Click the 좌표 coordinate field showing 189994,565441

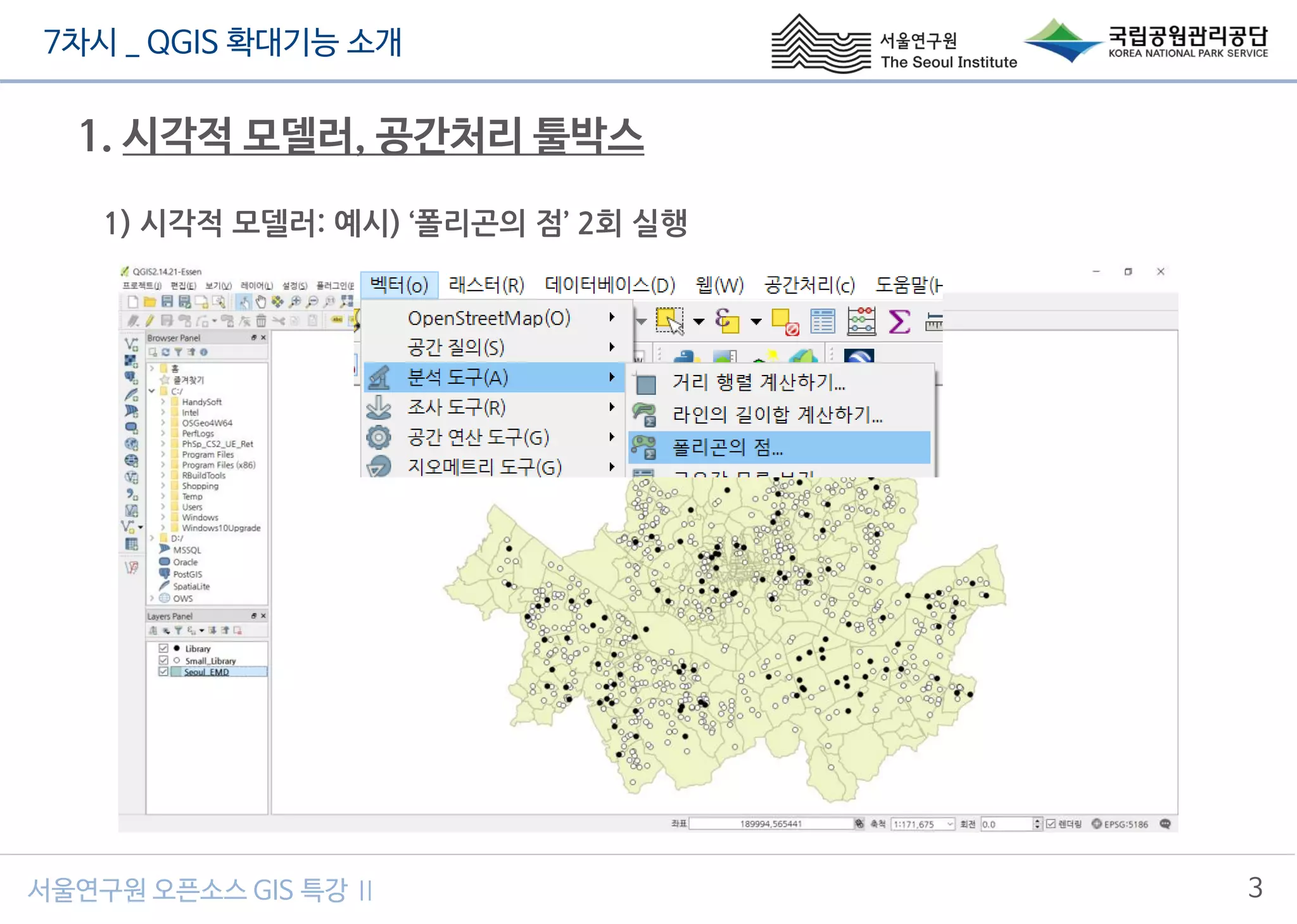771,824
